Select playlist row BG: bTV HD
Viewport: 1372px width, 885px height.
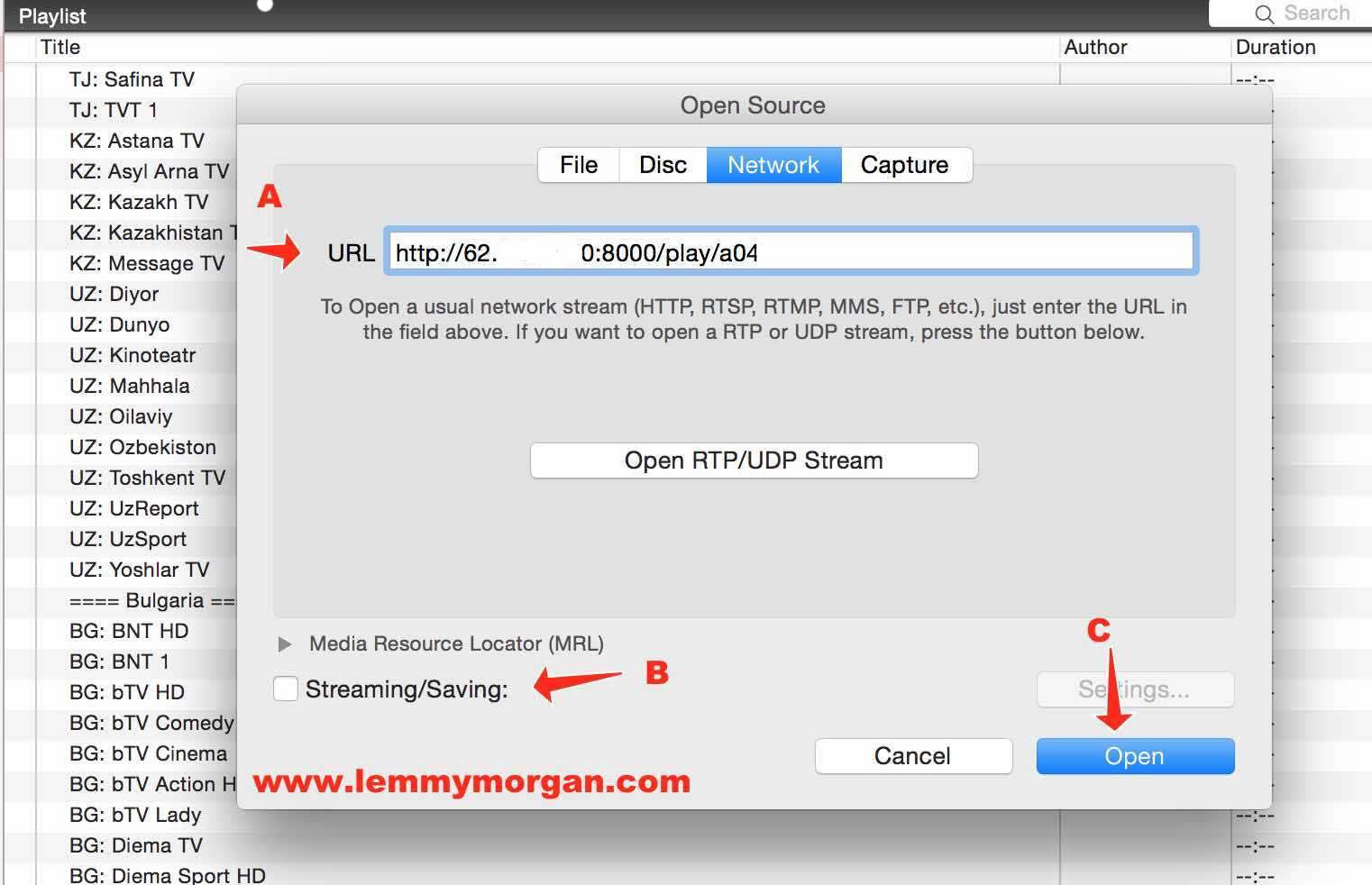pyautogui.click(x=127, y=692)
